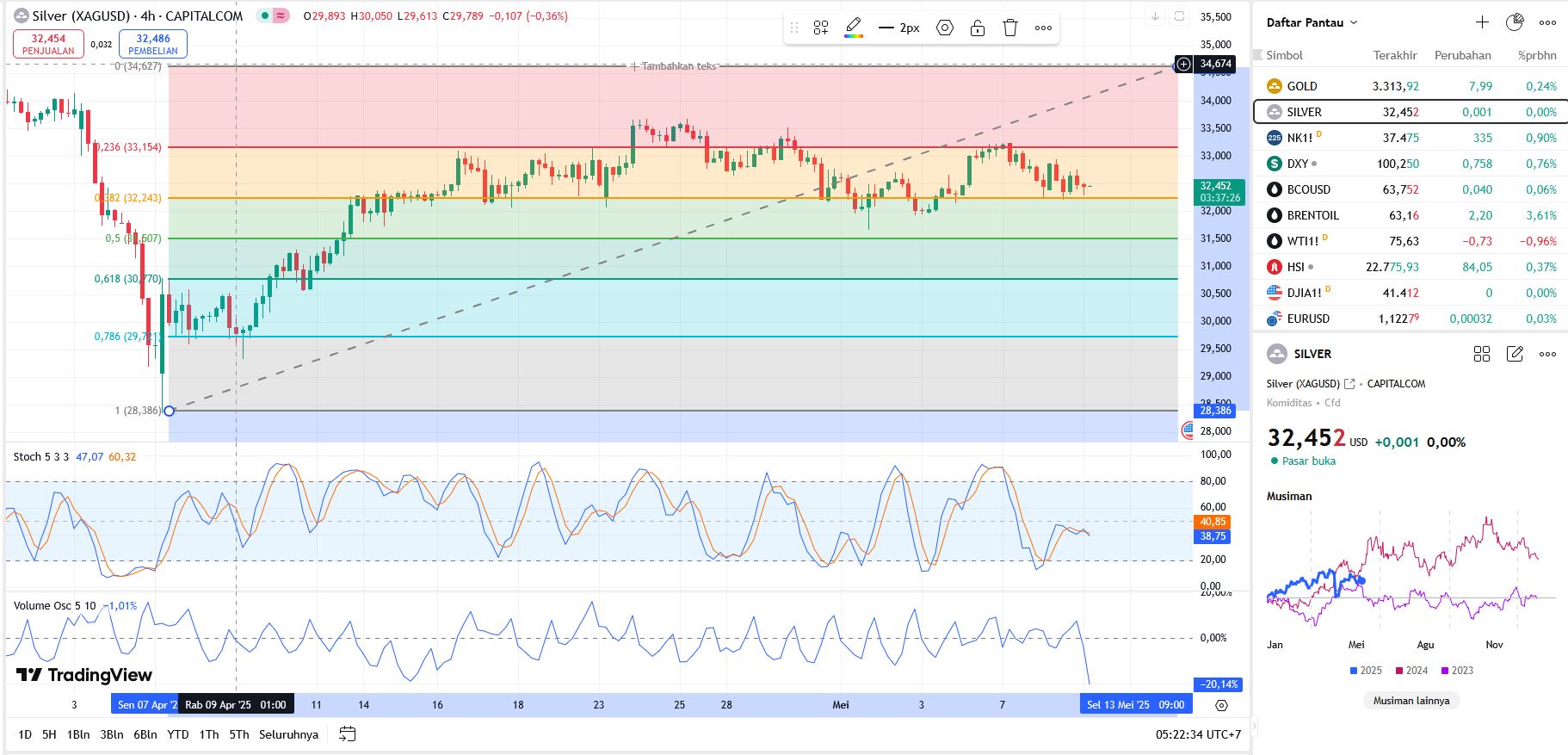Open more options in drawing toolbar
Viewport: 1568px width, 755px height.
point(1043,28)
